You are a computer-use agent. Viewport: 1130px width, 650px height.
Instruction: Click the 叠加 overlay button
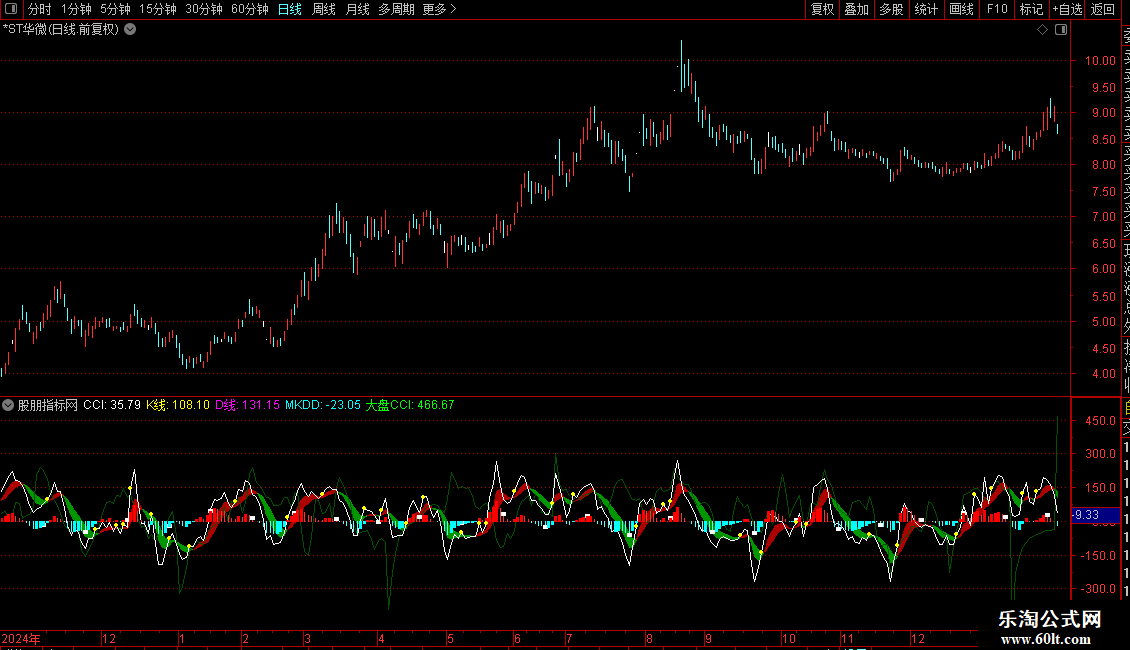pyautogui.click(x=857, y=9)
